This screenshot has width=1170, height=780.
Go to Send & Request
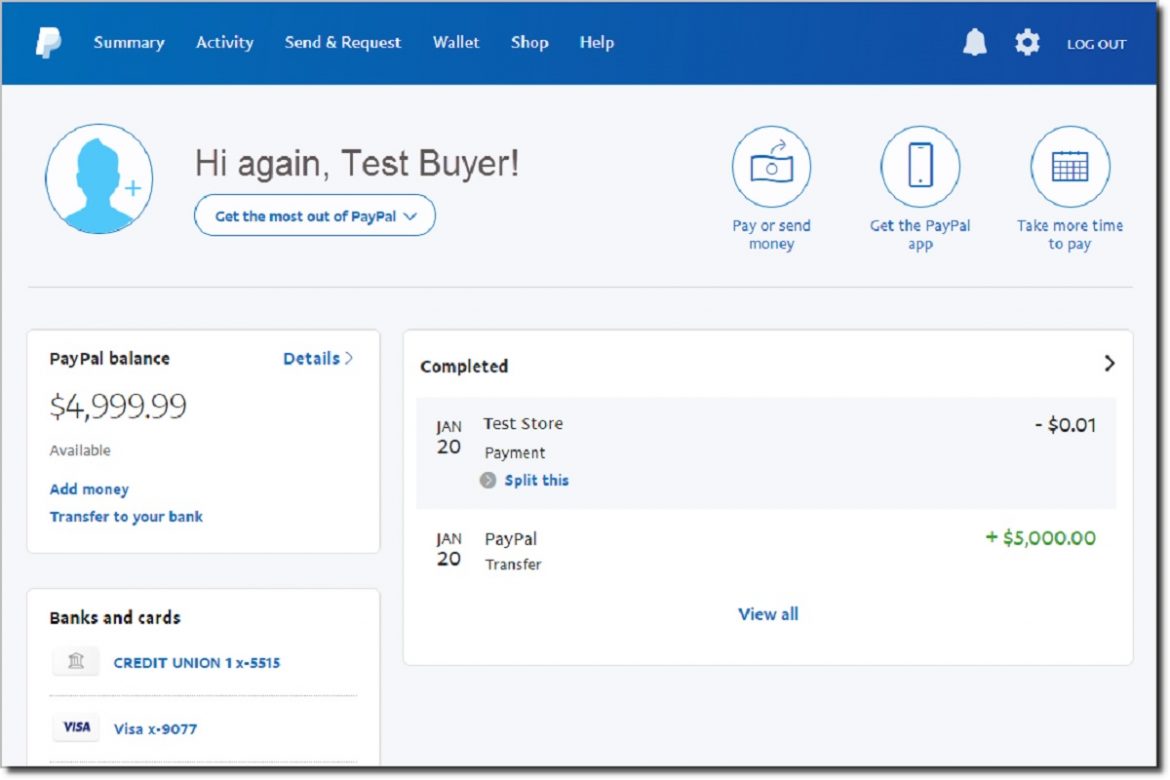pyautogui.click(x=343, y=42)
